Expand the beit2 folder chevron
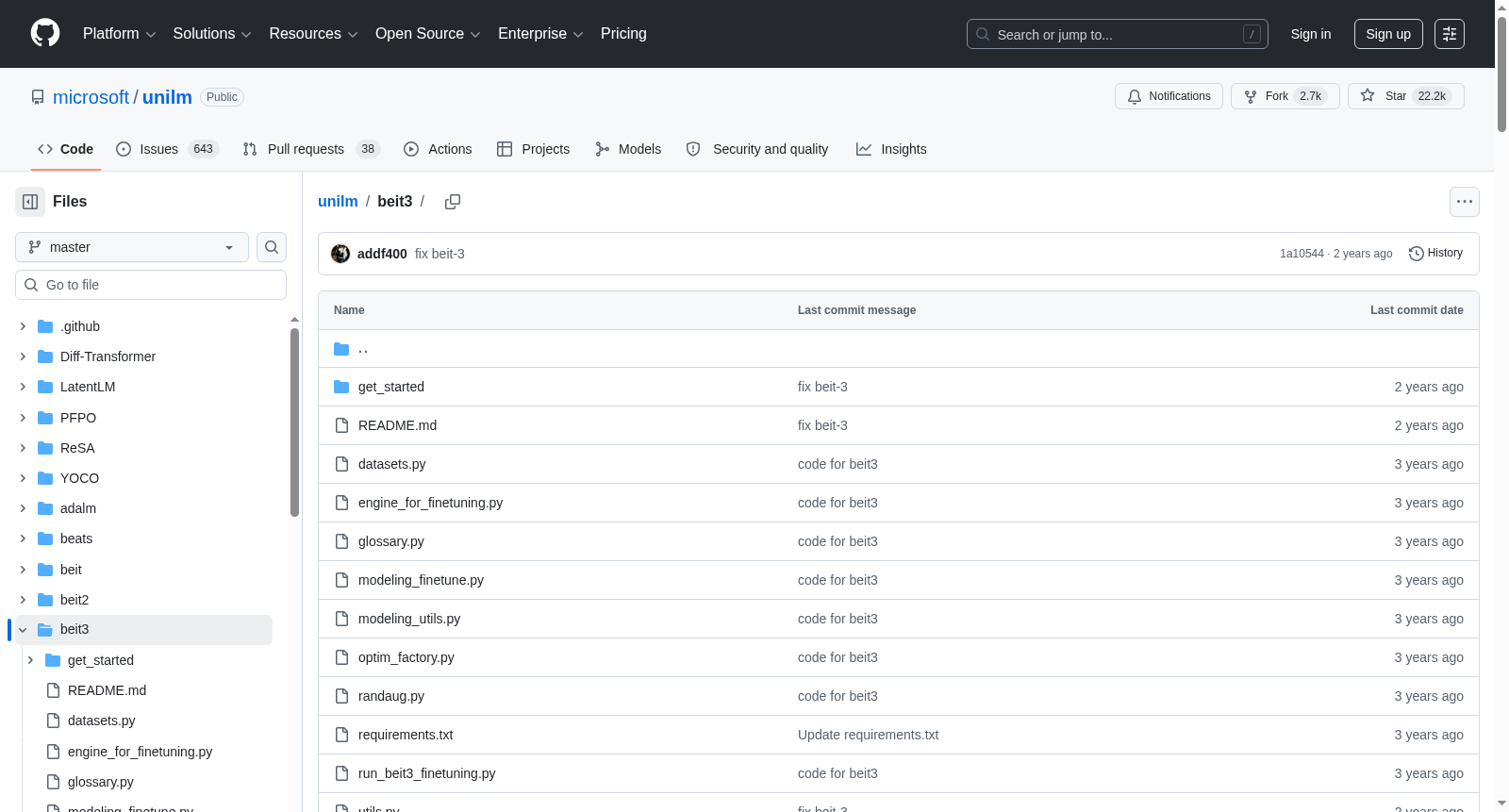 click(23, 600)
